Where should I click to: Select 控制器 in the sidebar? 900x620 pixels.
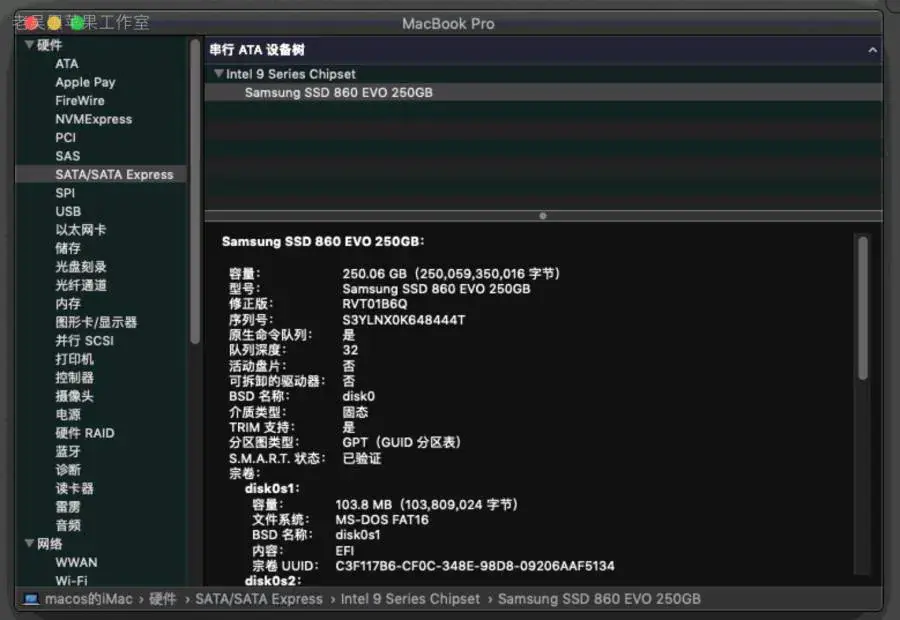tap(74, 377)
